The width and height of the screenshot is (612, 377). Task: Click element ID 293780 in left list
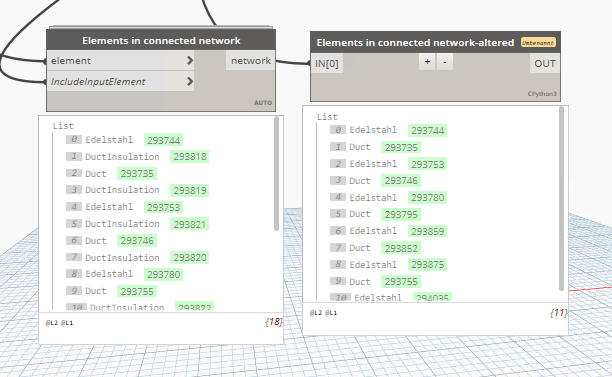164,274
